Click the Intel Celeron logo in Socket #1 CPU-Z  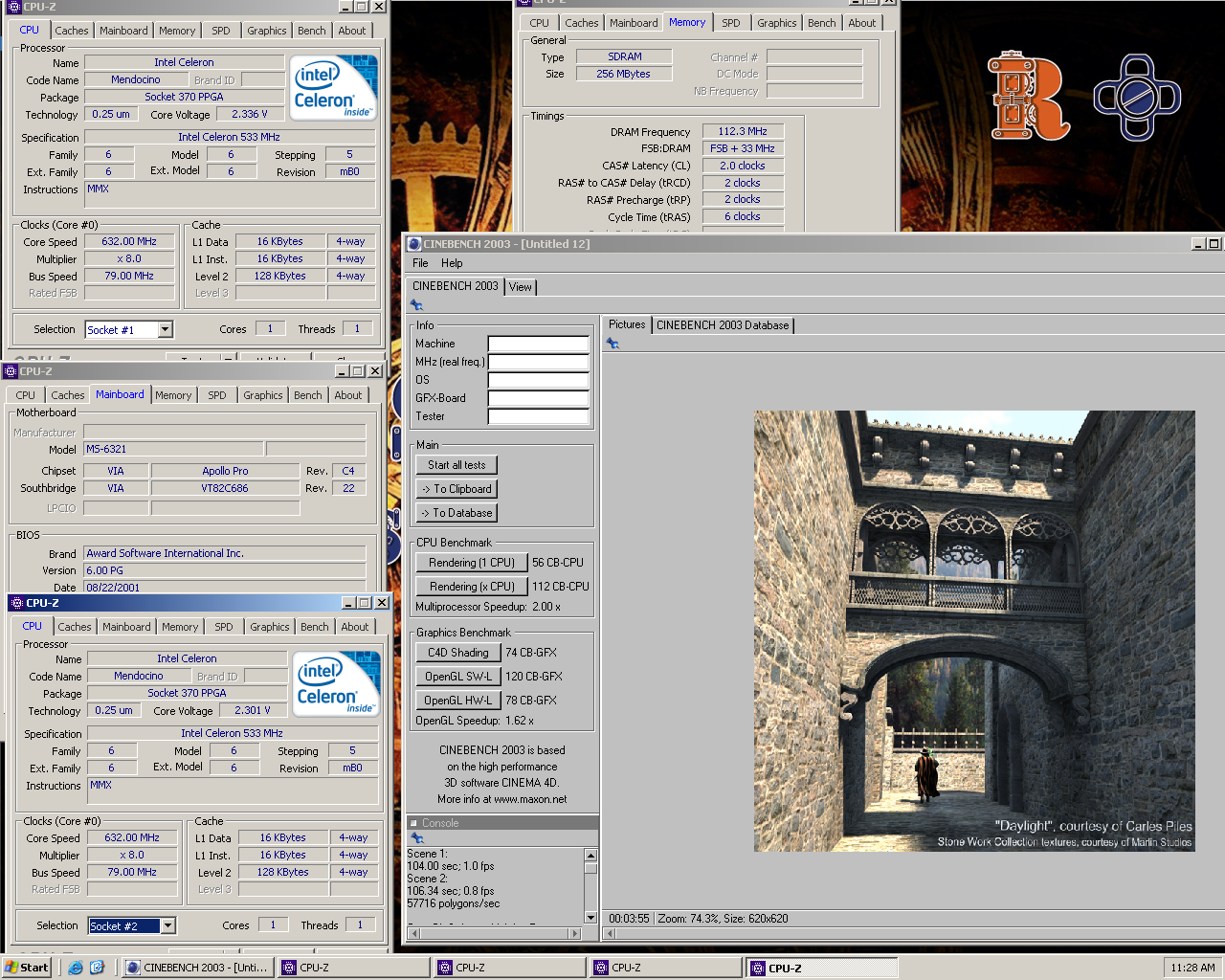[x=333, y=87]
